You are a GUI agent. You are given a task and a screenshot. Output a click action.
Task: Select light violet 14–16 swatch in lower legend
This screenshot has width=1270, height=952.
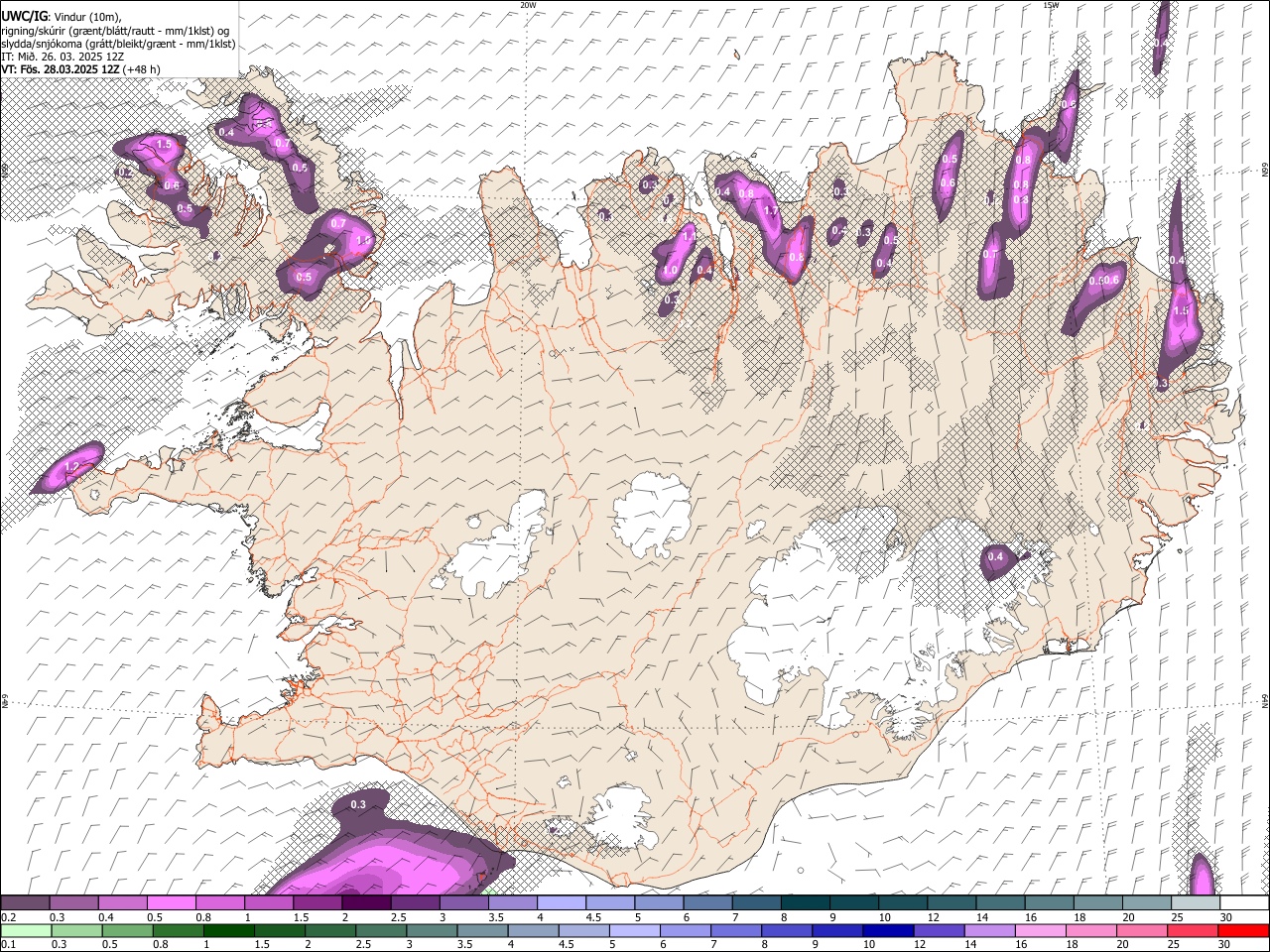tap(989, 930)
